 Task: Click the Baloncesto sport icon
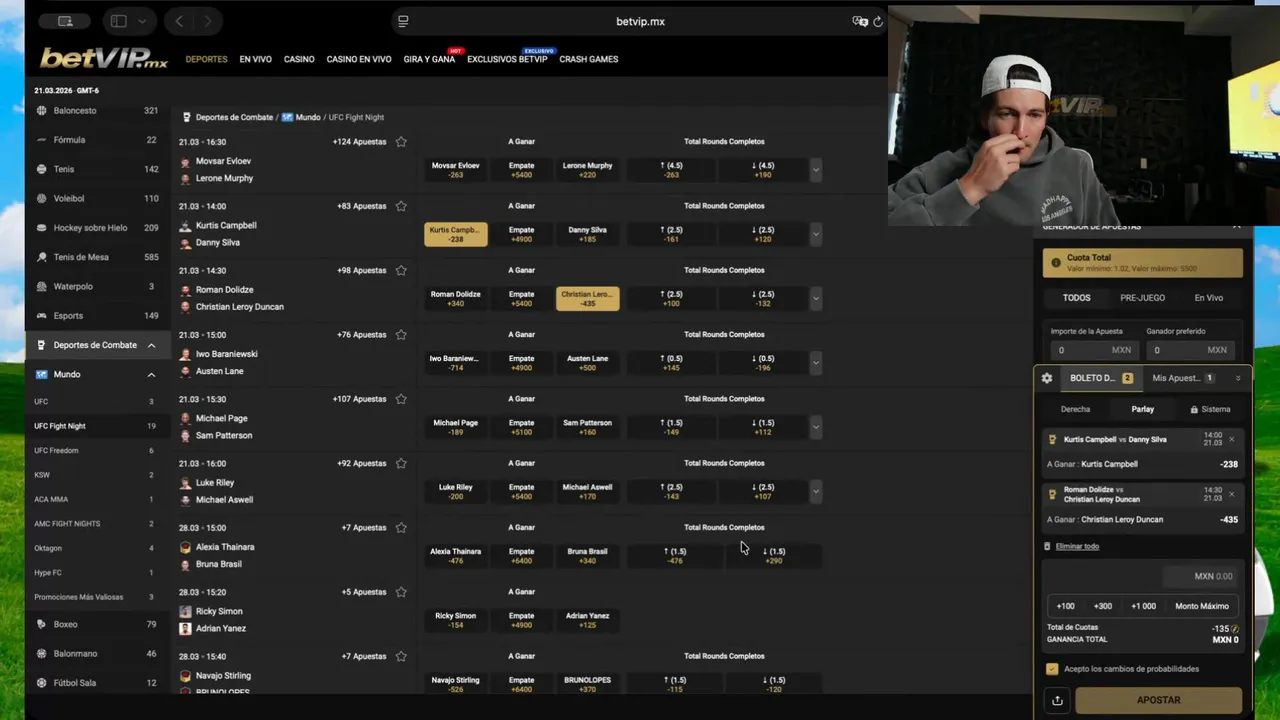tap(42, 110)
